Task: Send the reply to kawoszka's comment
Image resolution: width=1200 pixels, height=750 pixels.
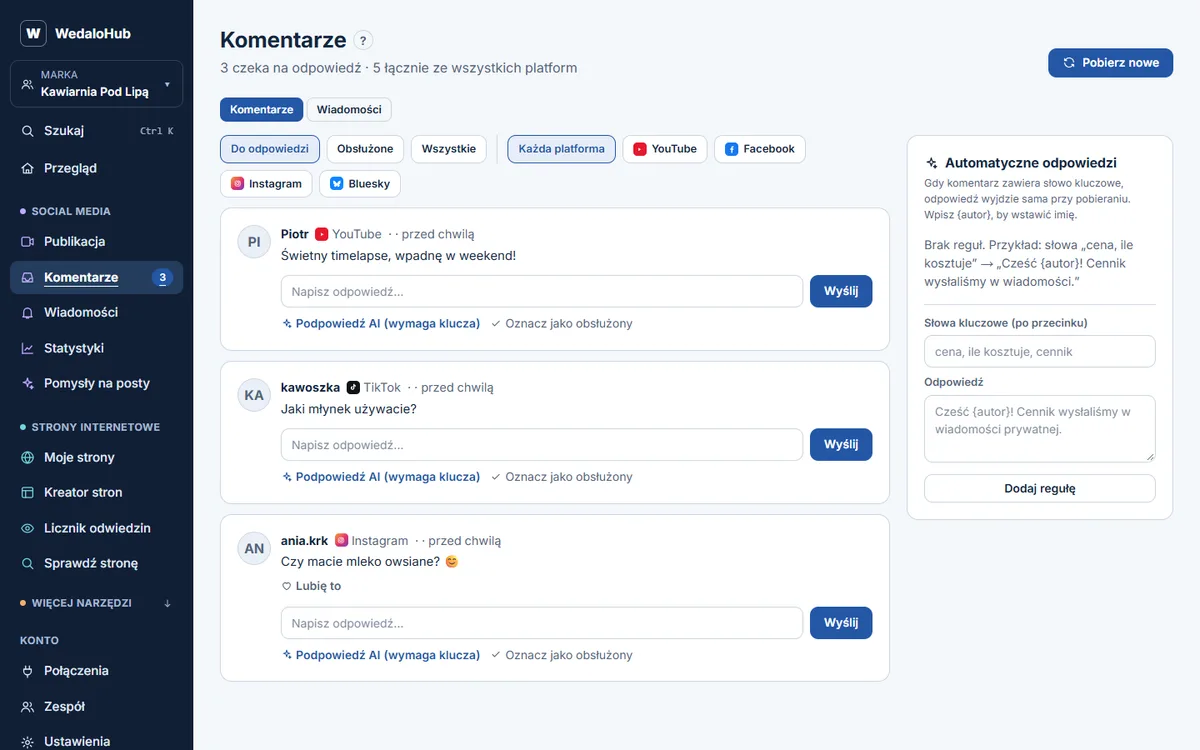Action: click(x=841, y=445)
